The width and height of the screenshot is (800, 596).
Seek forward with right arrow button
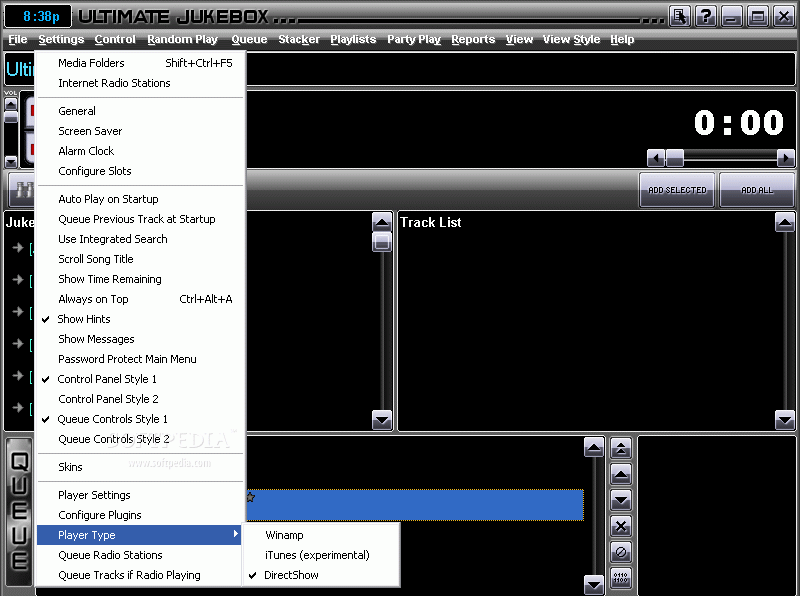click(786, 158)
